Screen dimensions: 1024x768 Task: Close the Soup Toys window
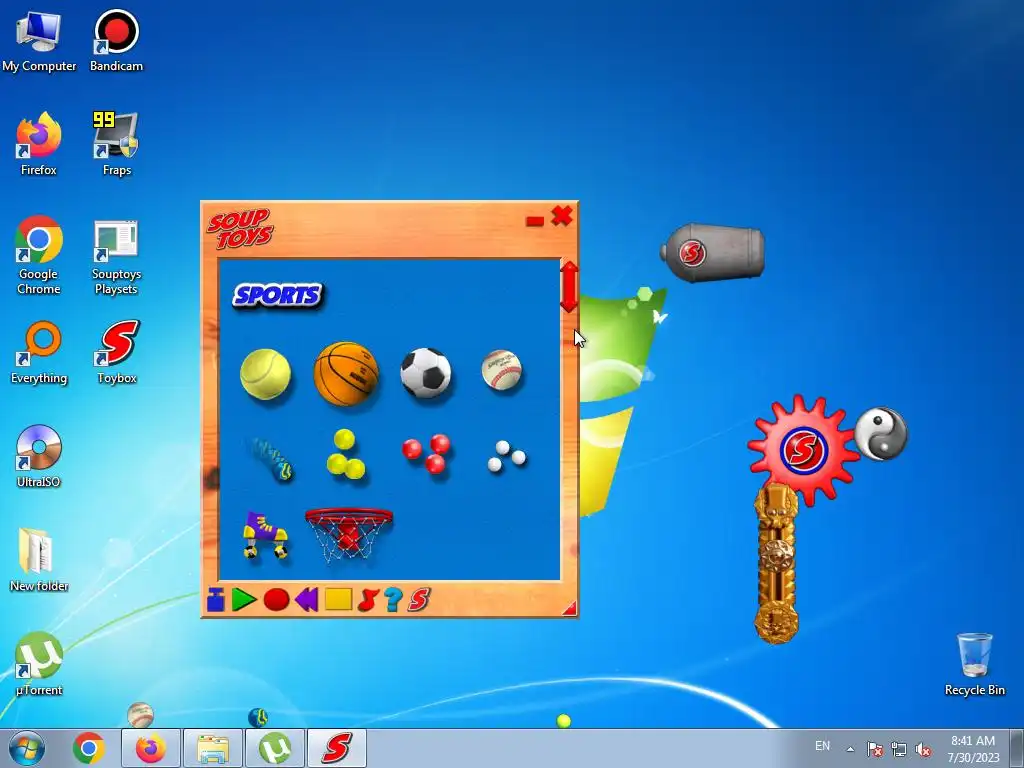(562, 216)
